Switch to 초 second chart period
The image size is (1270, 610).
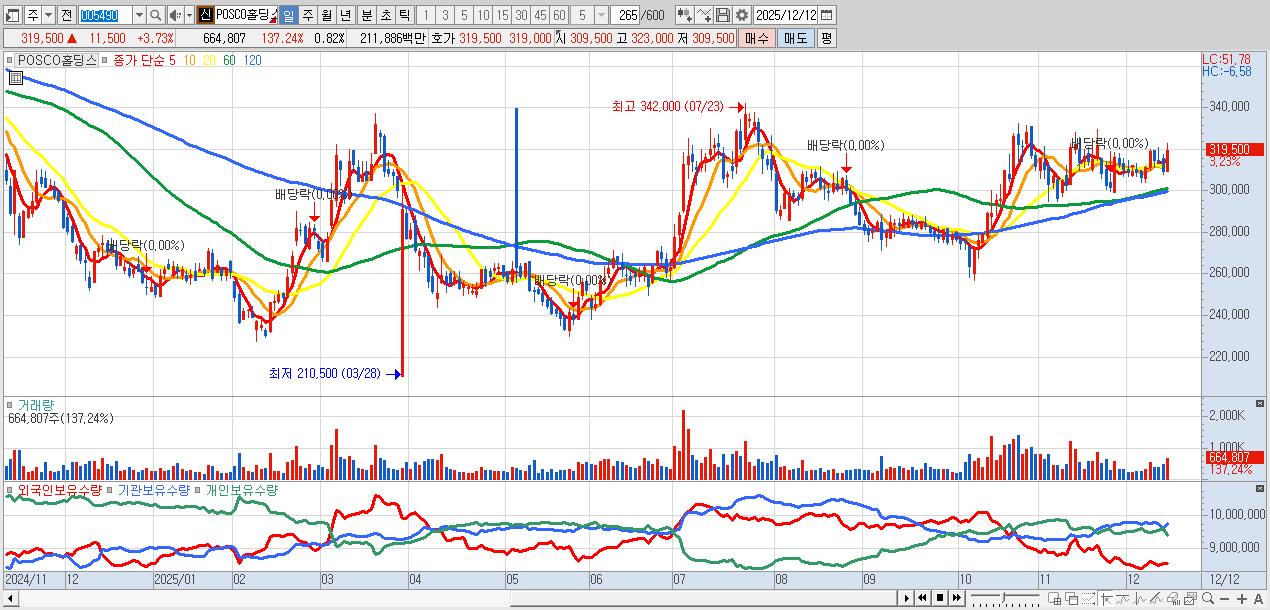tap(385, 15)
